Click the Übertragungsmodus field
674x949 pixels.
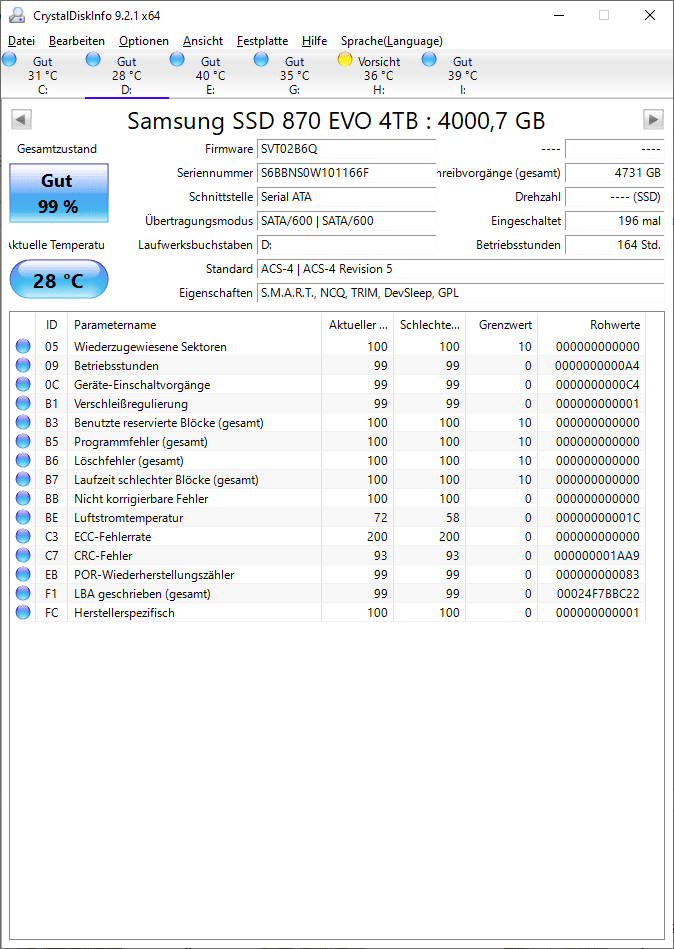(x=347, y=221)
